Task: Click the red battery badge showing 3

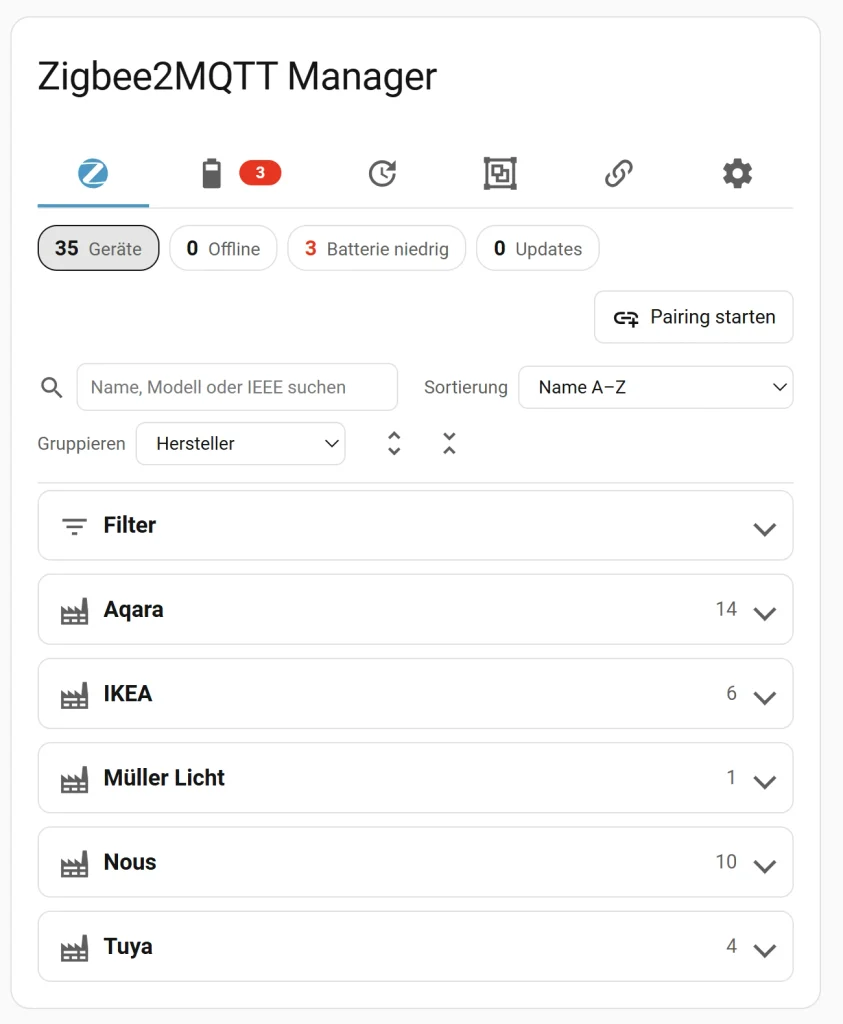Action: [x=260, y=172]
